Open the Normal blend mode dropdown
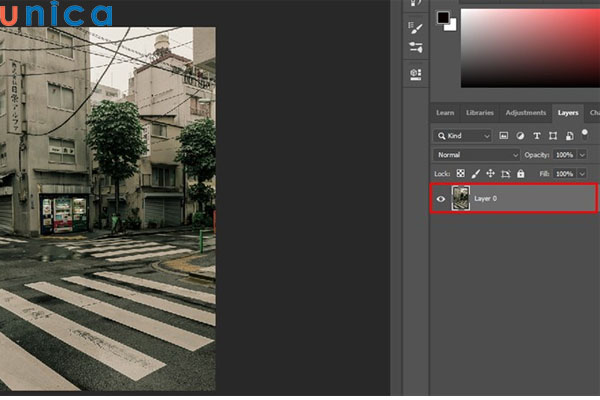600x400 pixels. [x=477, y=155]
